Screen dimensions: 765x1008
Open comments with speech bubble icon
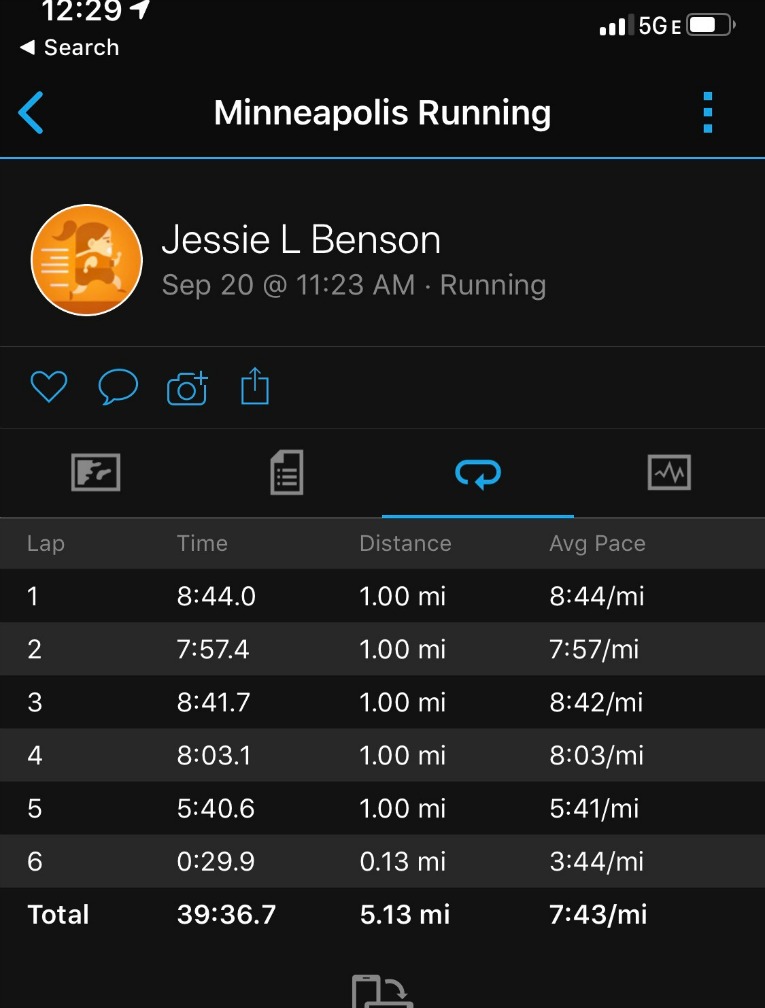click(118, 387)
